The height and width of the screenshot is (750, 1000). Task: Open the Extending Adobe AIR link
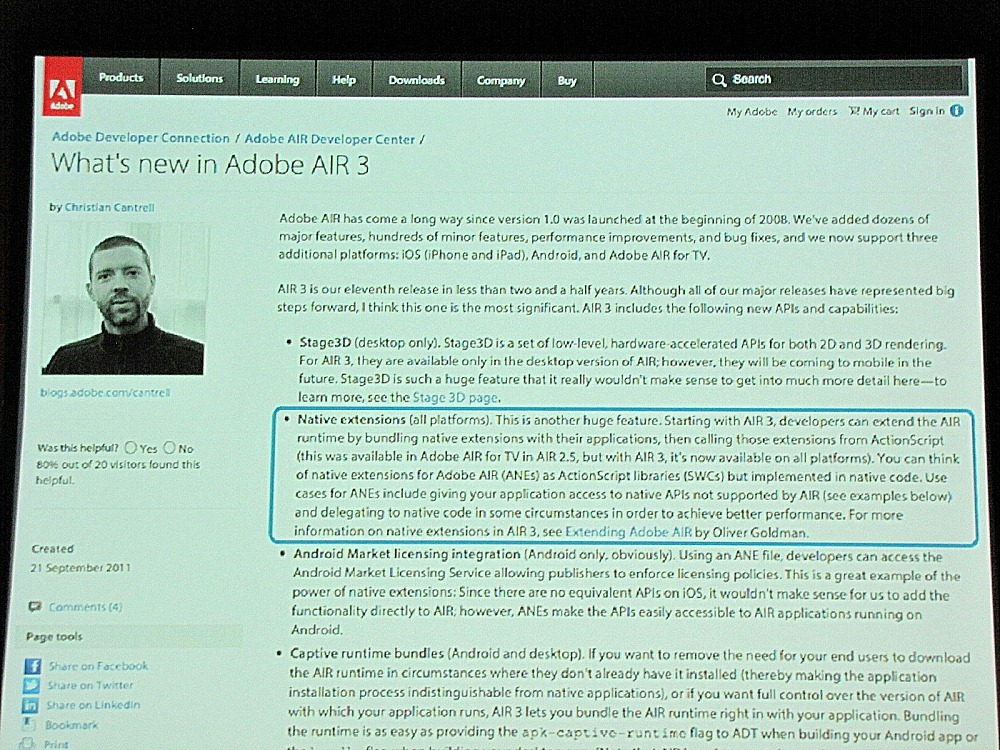coord(628,532)
